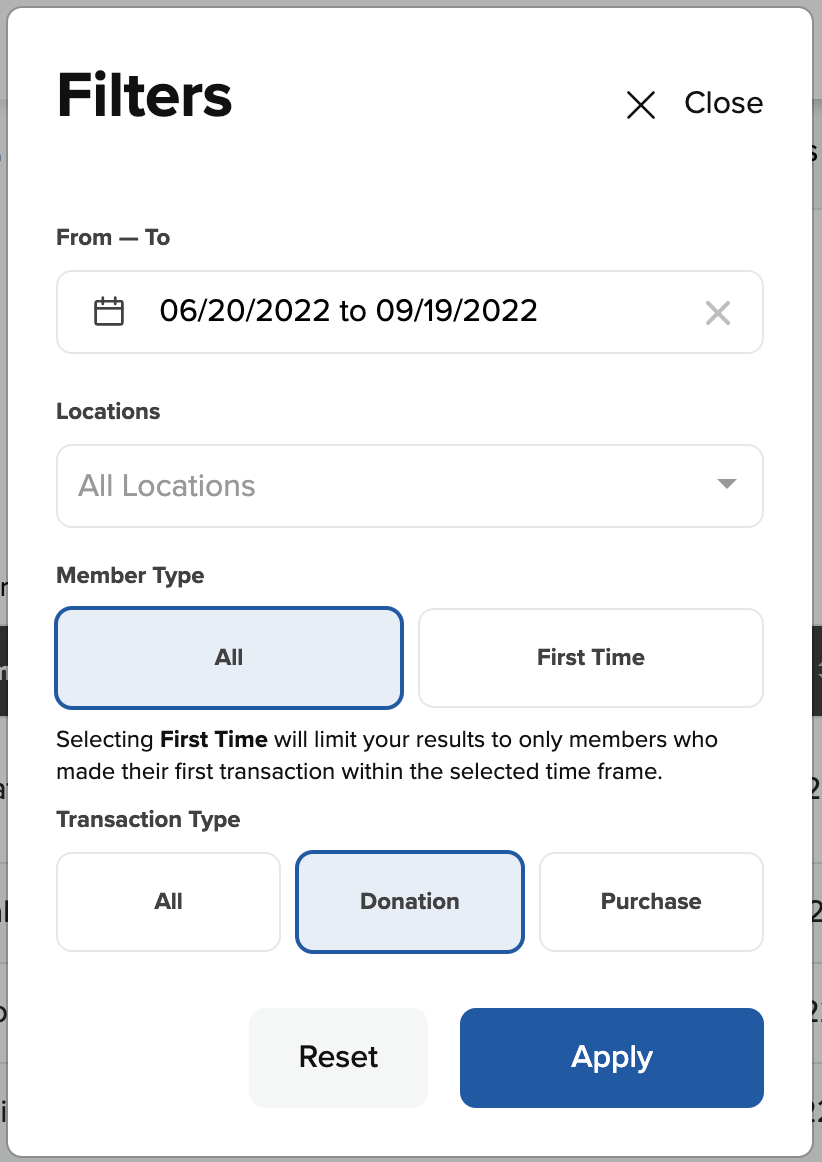Click the From — To field label
This screenshot has width=822, height=1162.
[113, 237]
